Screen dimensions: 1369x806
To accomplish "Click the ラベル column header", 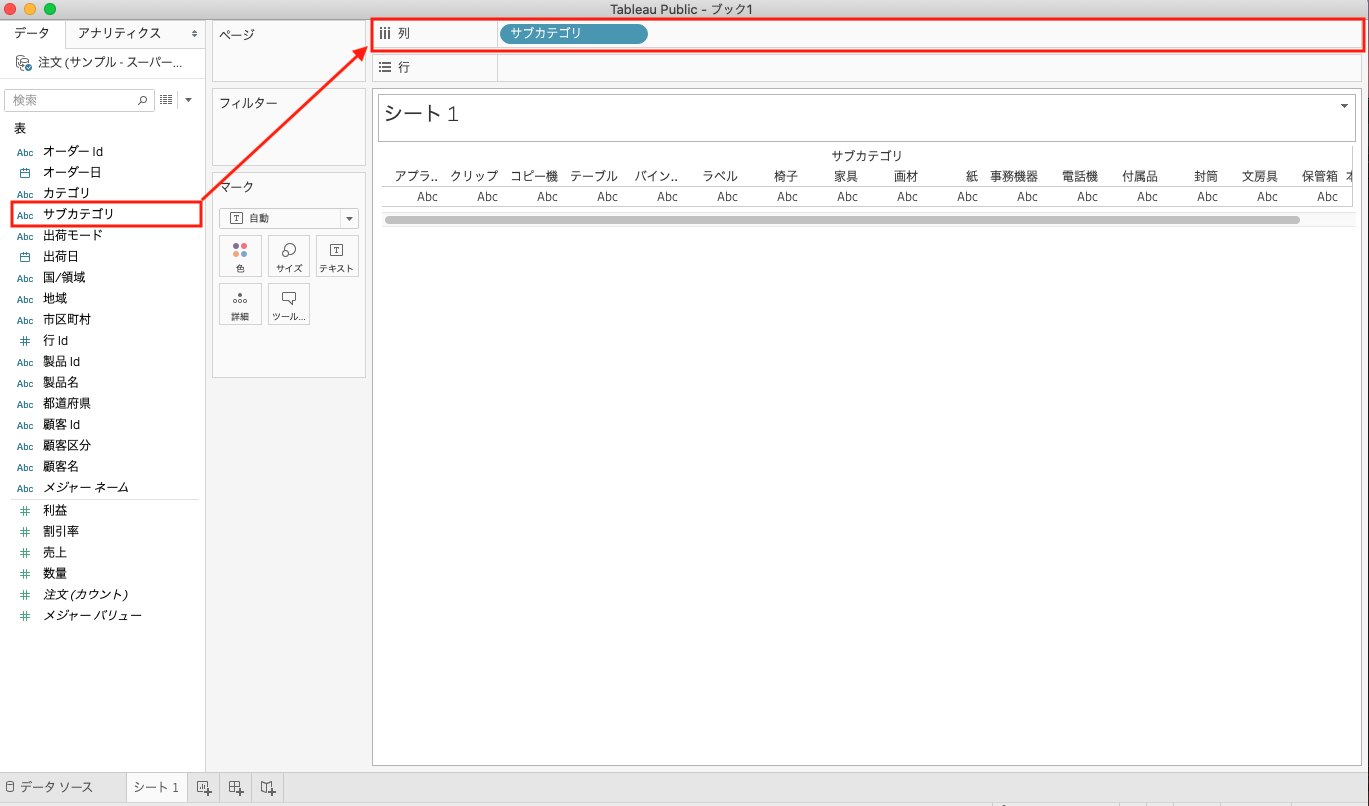I will click(720, 176).
